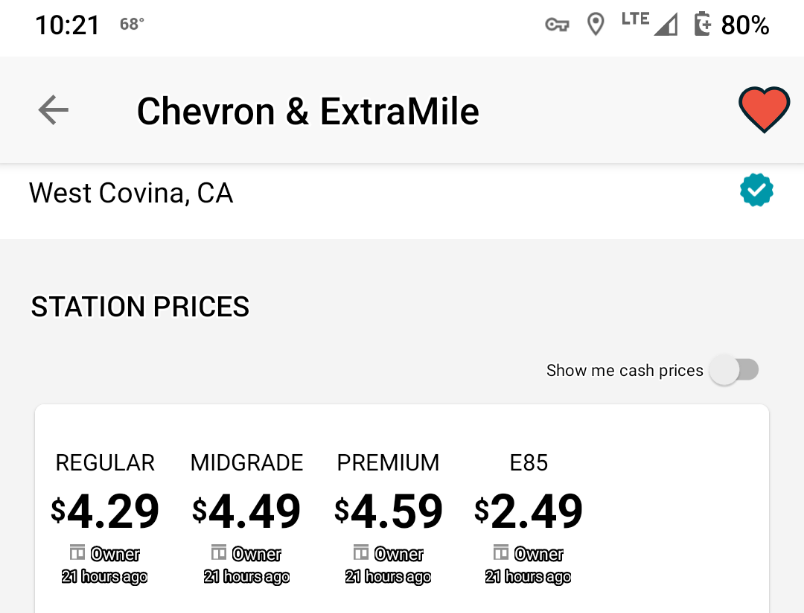Viewport: 804px width, 613px height.
Task: Tap the 10:21 clock in status bar
Action: [x=67, y=25]
